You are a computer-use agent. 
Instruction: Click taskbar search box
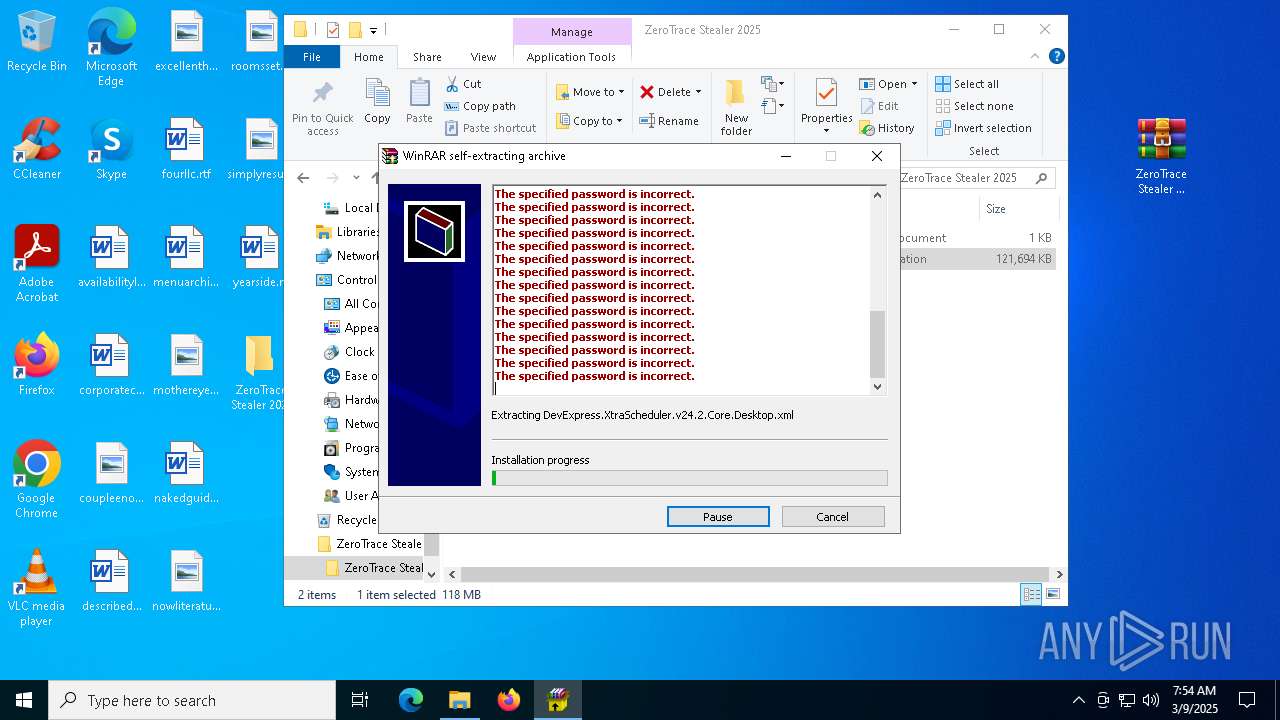tap(192, 700)
